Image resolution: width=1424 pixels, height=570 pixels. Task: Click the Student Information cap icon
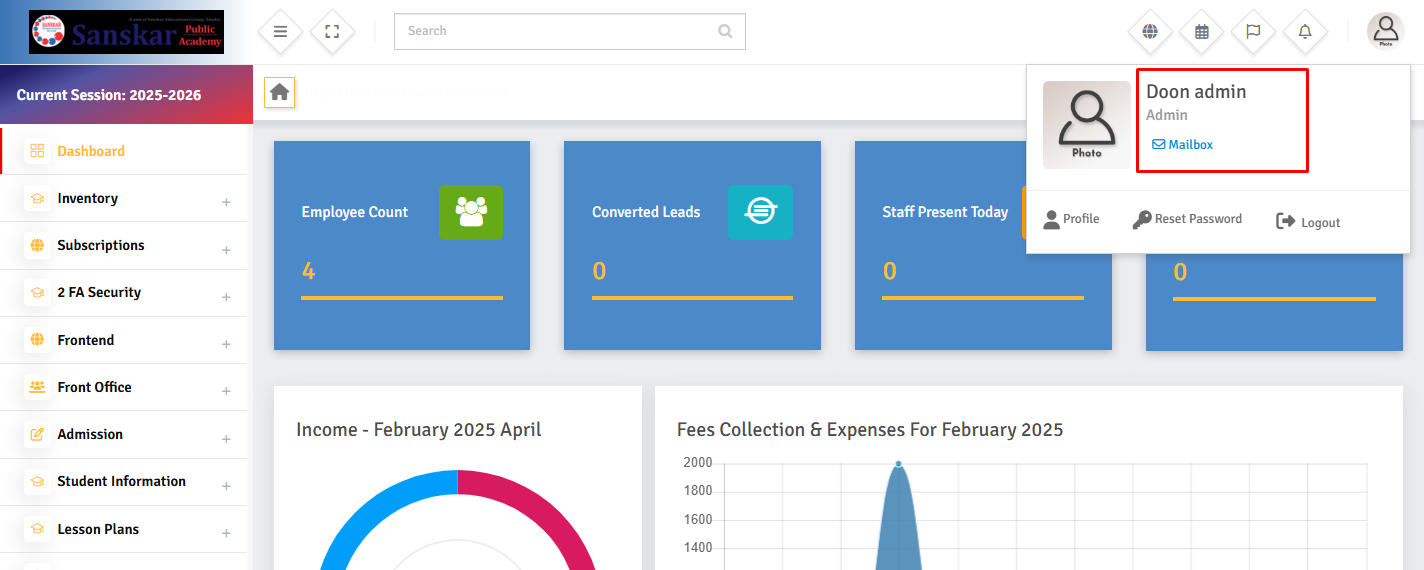[37, 482]
